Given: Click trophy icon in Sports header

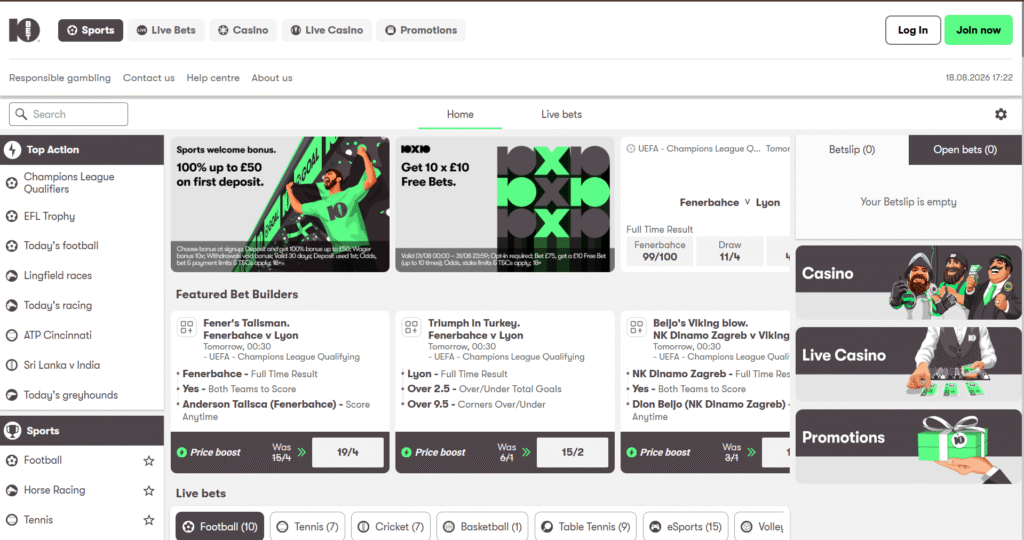Looking at the screenshot, I should click(x=12, y=431).
